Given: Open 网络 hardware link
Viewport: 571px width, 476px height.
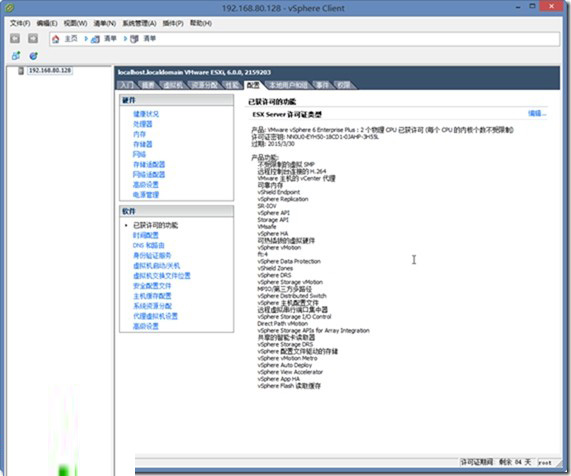Looking at the screenshot, I should 139,154.
